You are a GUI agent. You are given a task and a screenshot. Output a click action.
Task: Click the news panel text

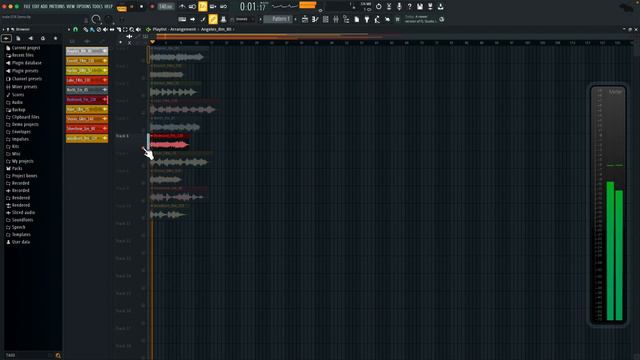pos(420,19)
